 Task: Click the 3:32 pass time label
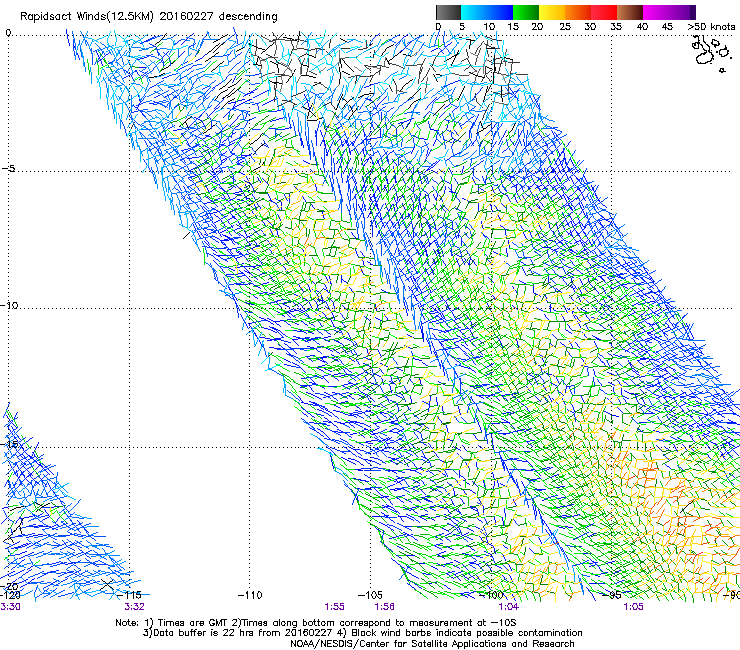tap(135, 607)
